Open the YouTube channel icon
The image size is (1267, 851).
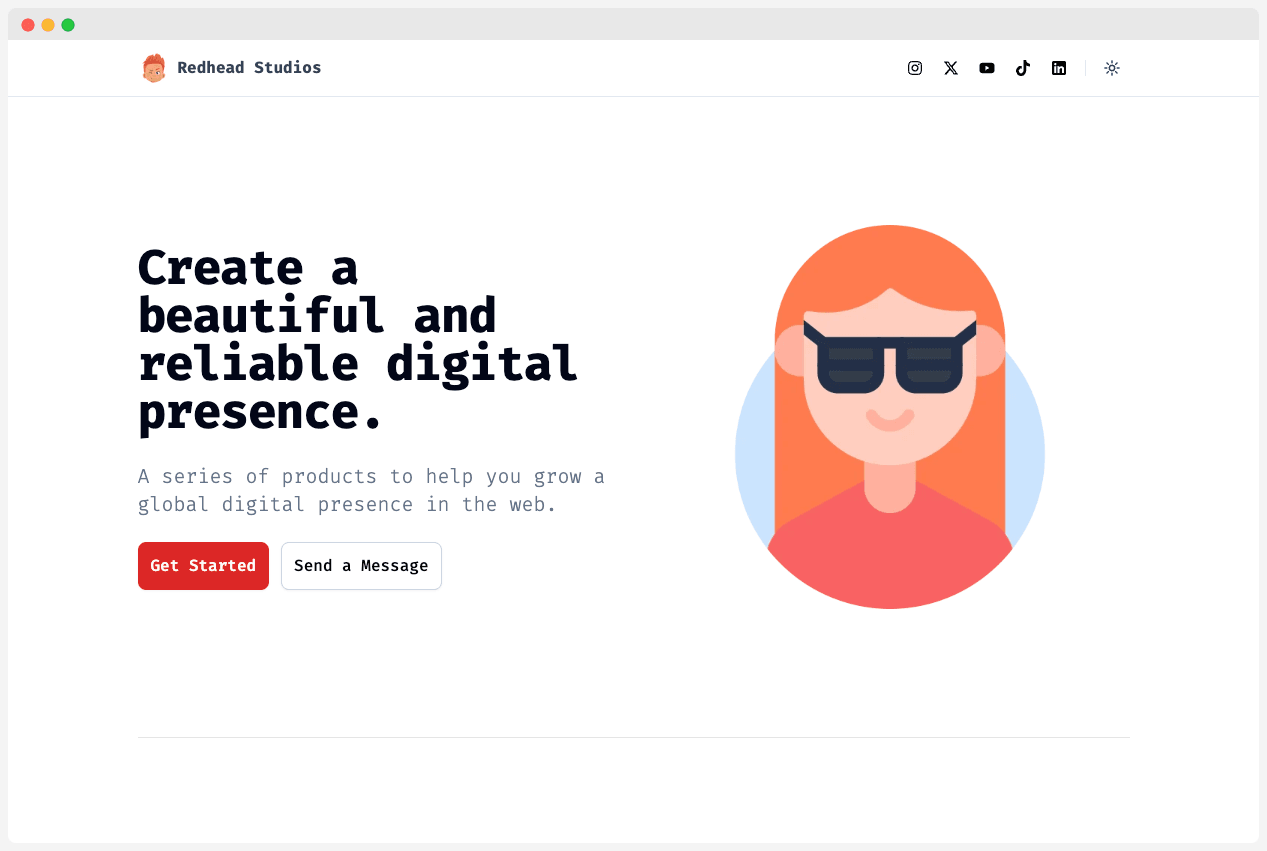coord(986,68)
